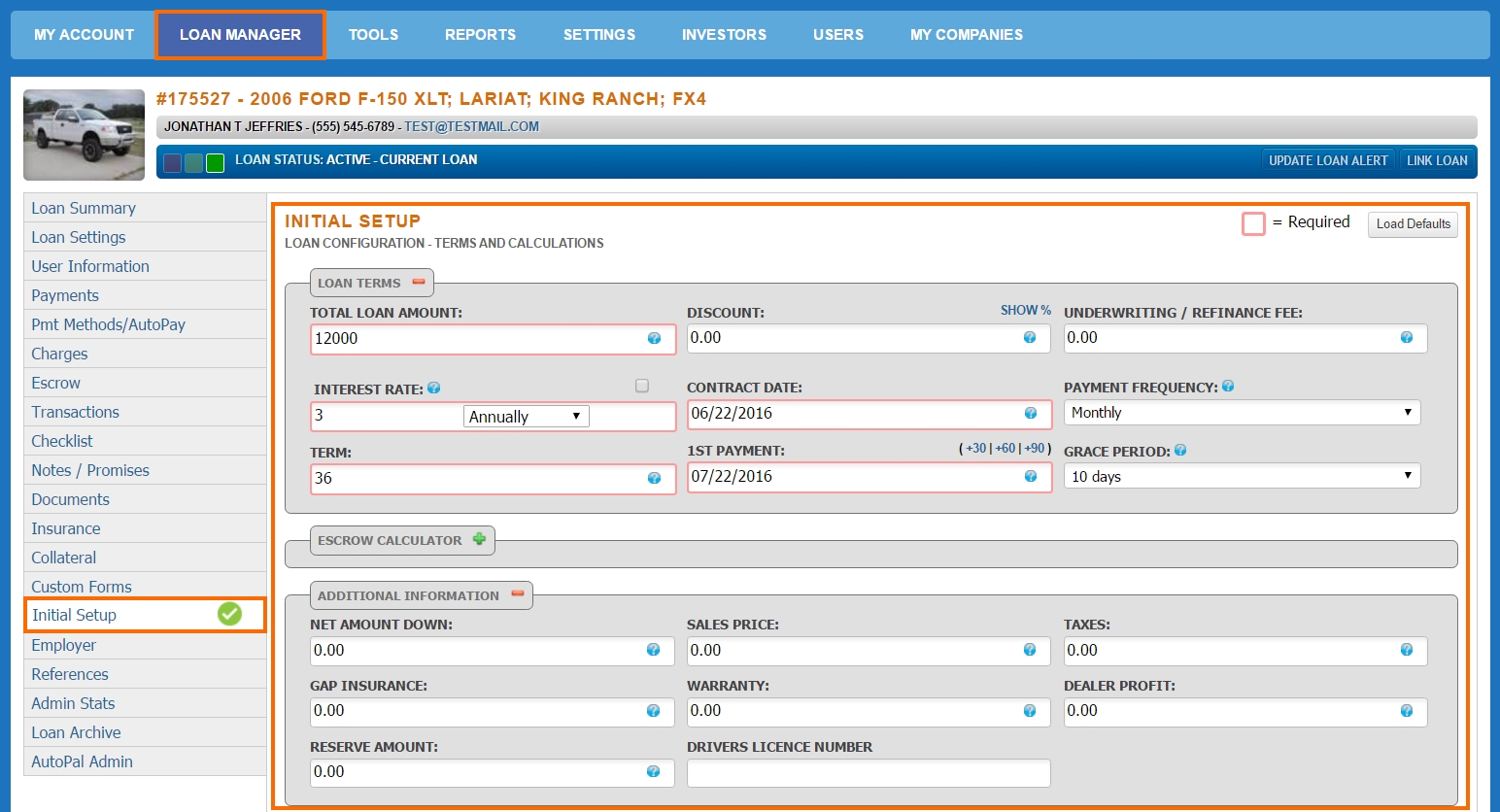
Task: Click the green loan status swatch
Action: coord(216,163)
